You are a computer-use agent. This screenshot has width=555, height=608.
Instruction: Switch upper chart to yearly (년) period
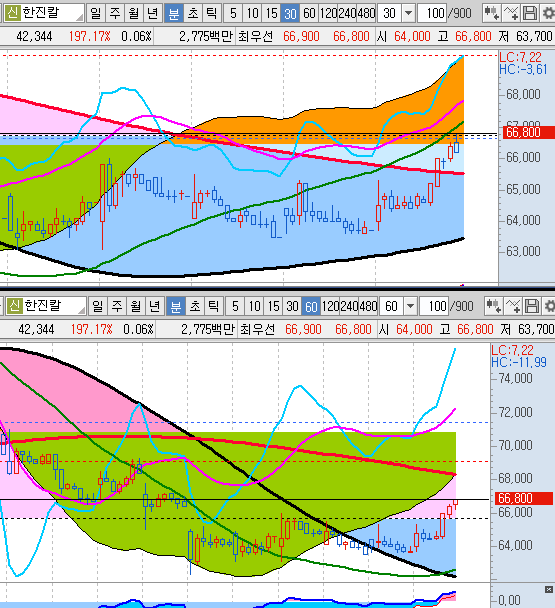coord(152,13)
